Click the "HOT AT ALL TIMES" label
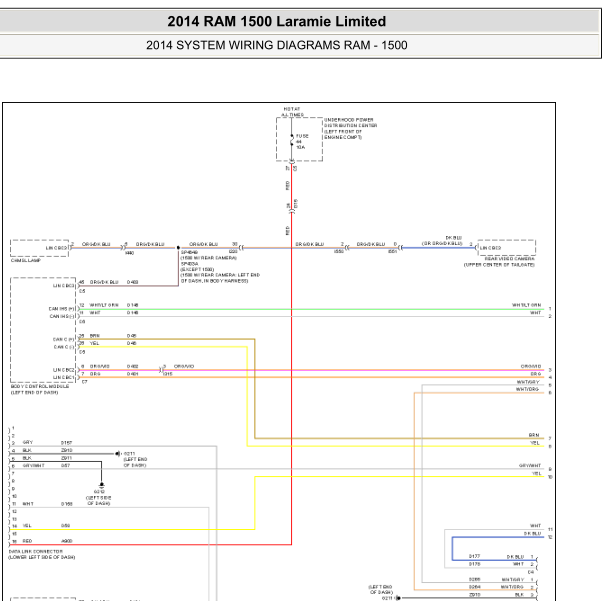The height and width of the screenshot is (601, 605). [x=292, y=112]
